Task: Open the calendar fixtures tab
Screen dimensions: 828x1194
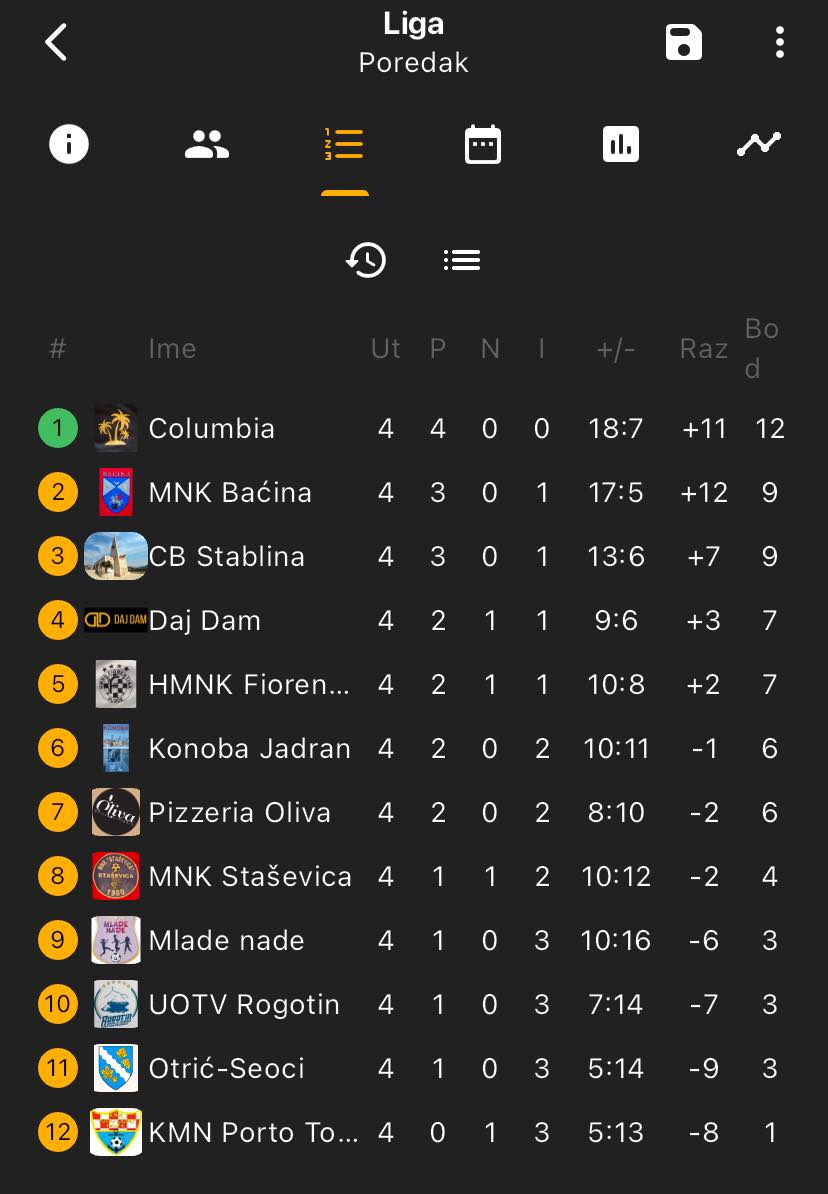Action: pyautogui.click(x=483, y=144)
